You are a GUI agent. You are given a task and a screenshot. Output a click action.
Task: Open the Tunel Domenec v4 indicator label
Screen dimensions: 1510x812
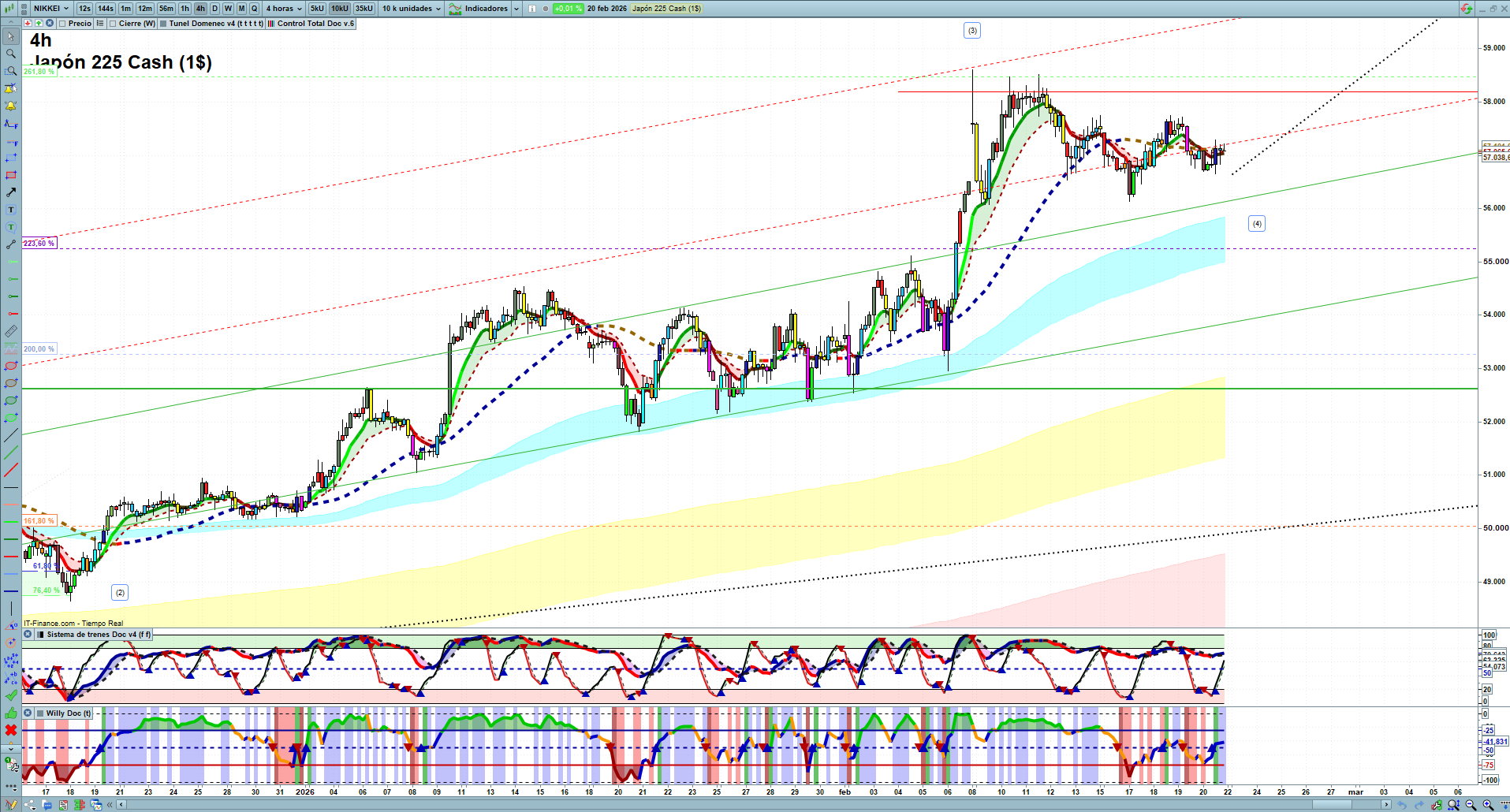click(x=216, y=24)
